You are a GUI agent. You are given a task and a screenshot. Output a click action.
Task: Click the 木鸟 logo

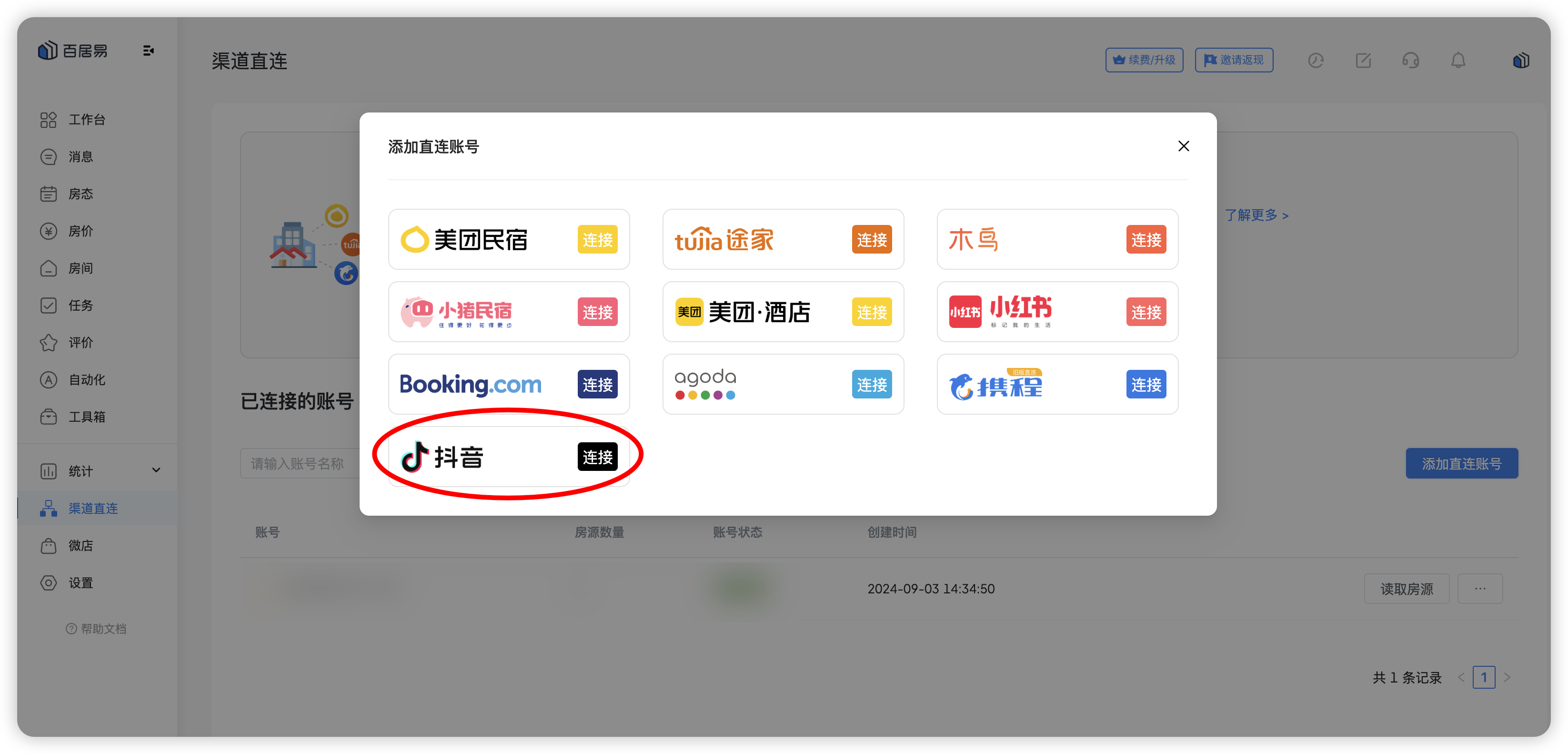tap(973, 239)
